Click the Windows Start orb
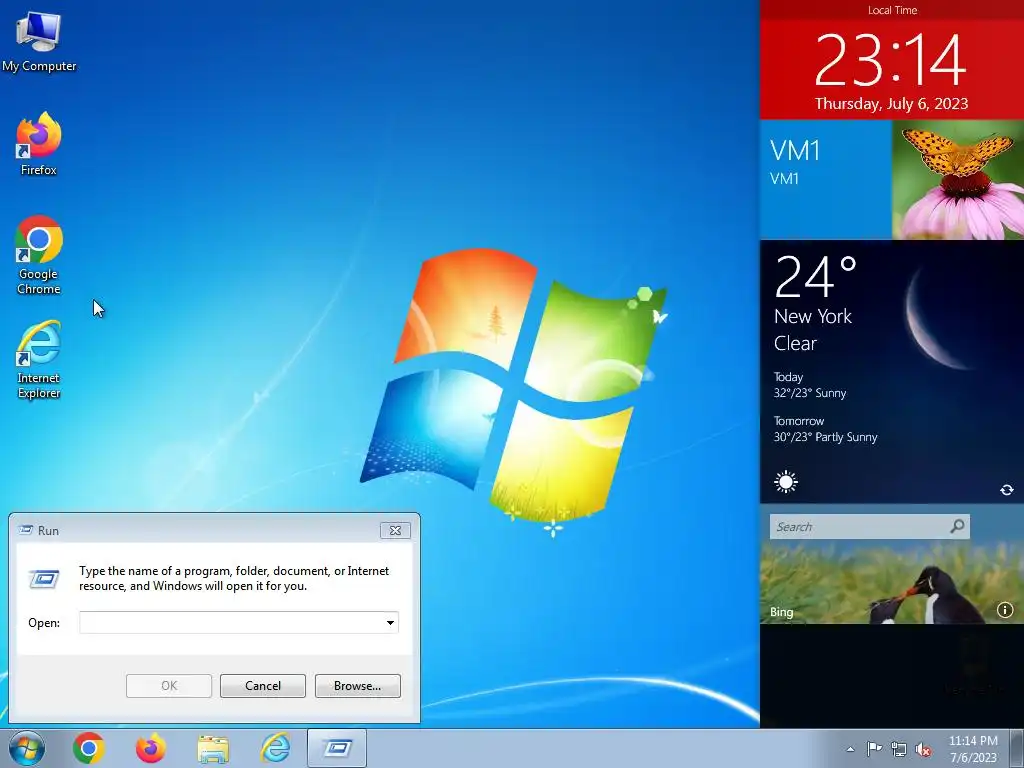1024x768 pixels. point(27,748)
